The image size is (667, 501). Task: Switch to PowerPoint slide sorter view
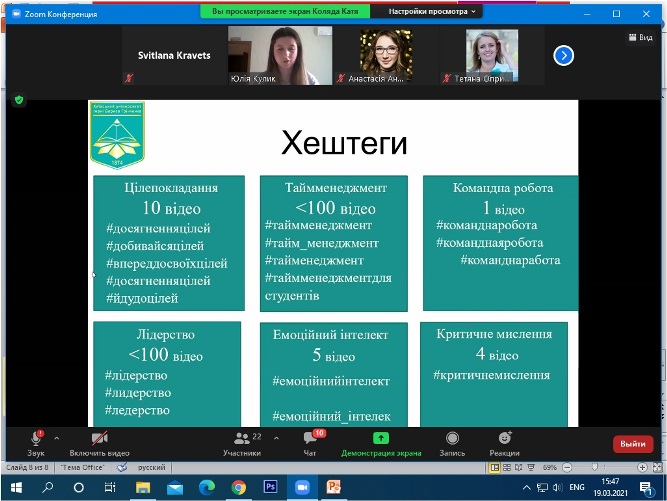[x=507, y=467]
